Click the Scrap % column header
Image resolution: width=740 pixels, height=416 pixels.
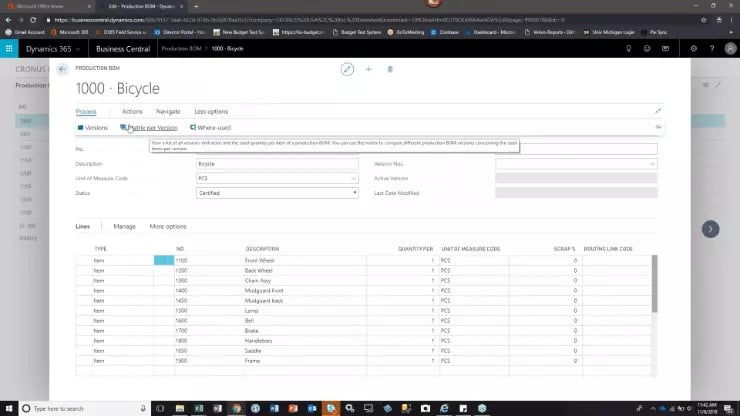[564, 249]
